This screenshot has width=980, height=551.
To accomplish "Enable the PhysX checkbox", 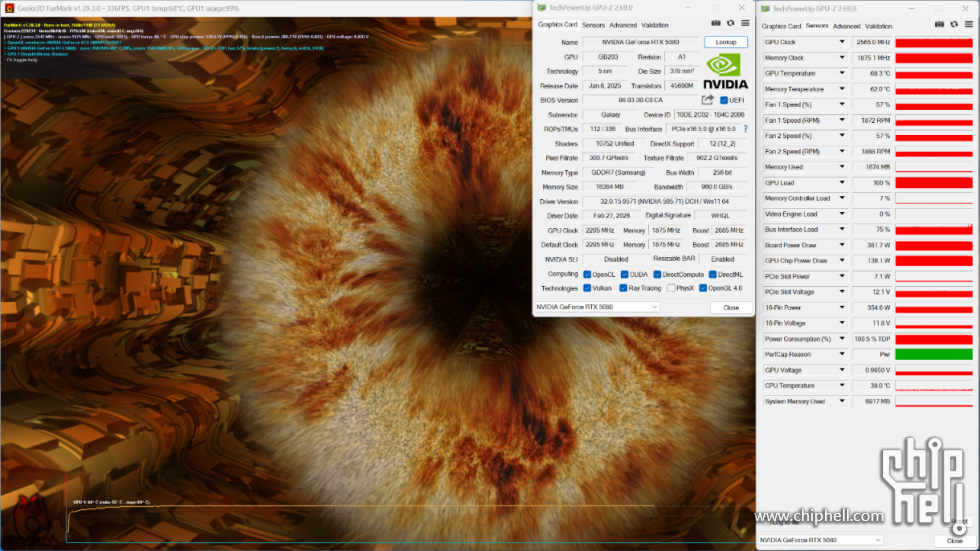I will (671, 288).
